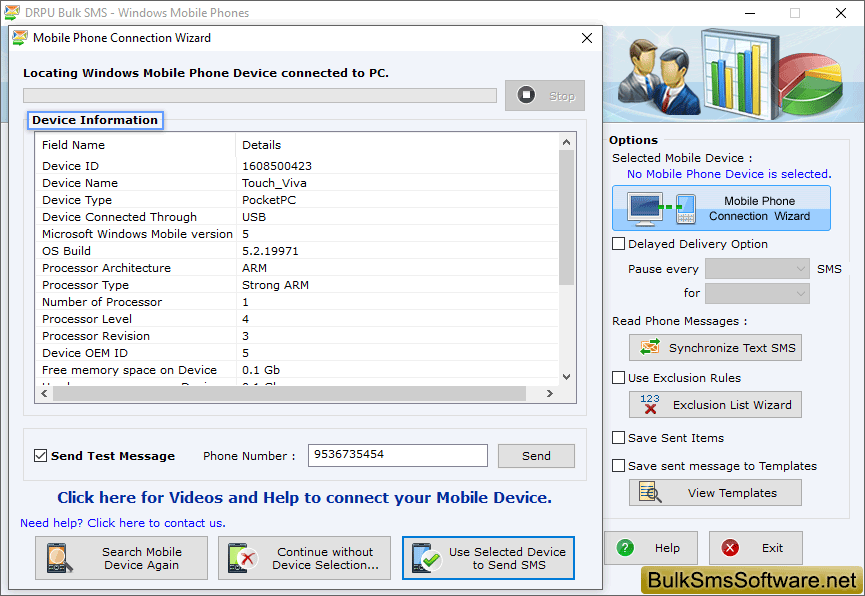The width and height of the screenshot is (865, 596).
Task: Click Use Selected Device to Send SMS
Action: click(x=488, y=558)
